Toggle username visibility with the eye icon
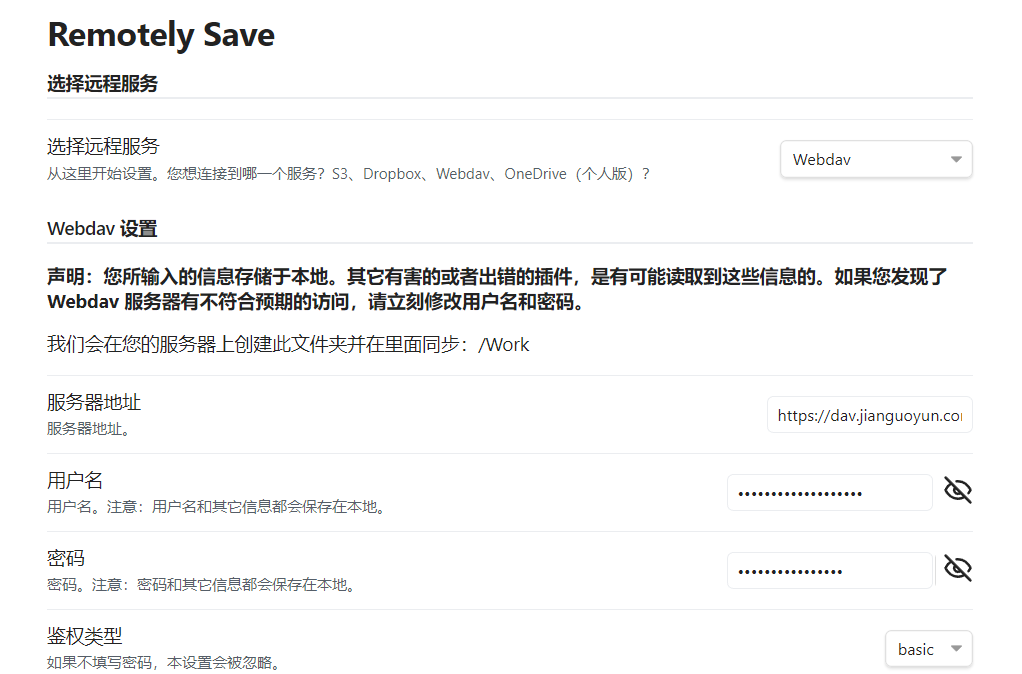 click(x=957, y=490)
